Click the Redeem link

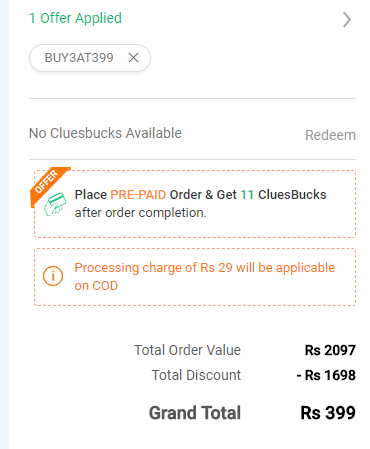pyautogui.click(x=330, y=135)
